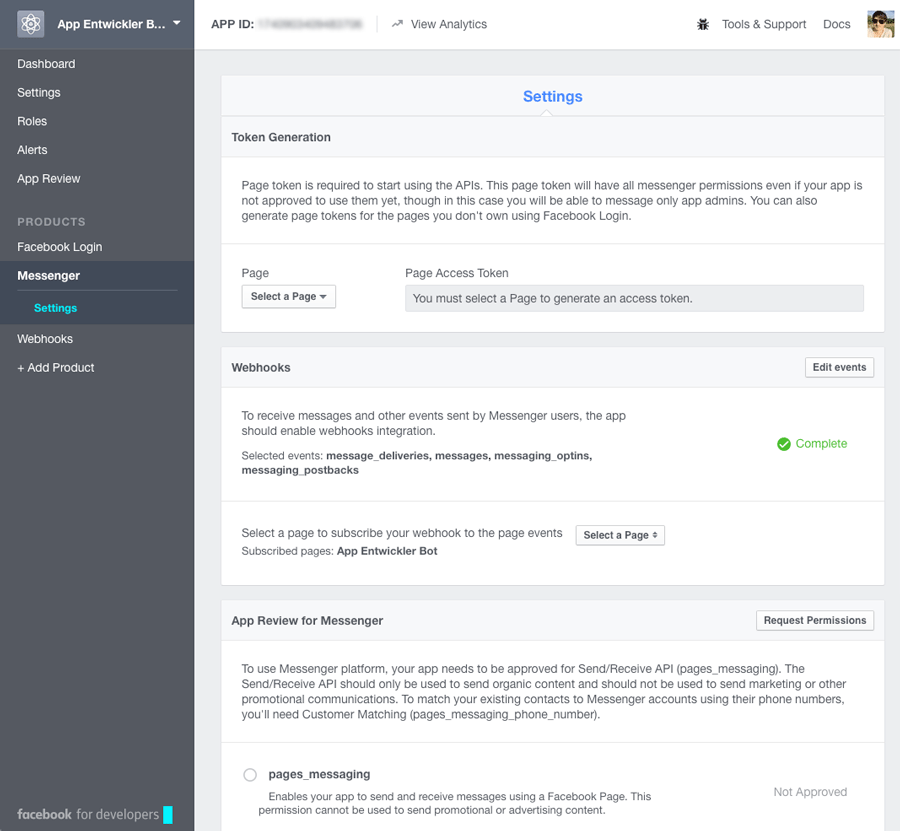
Task: Open the Docs menu
Action: [x=836, y=24]
